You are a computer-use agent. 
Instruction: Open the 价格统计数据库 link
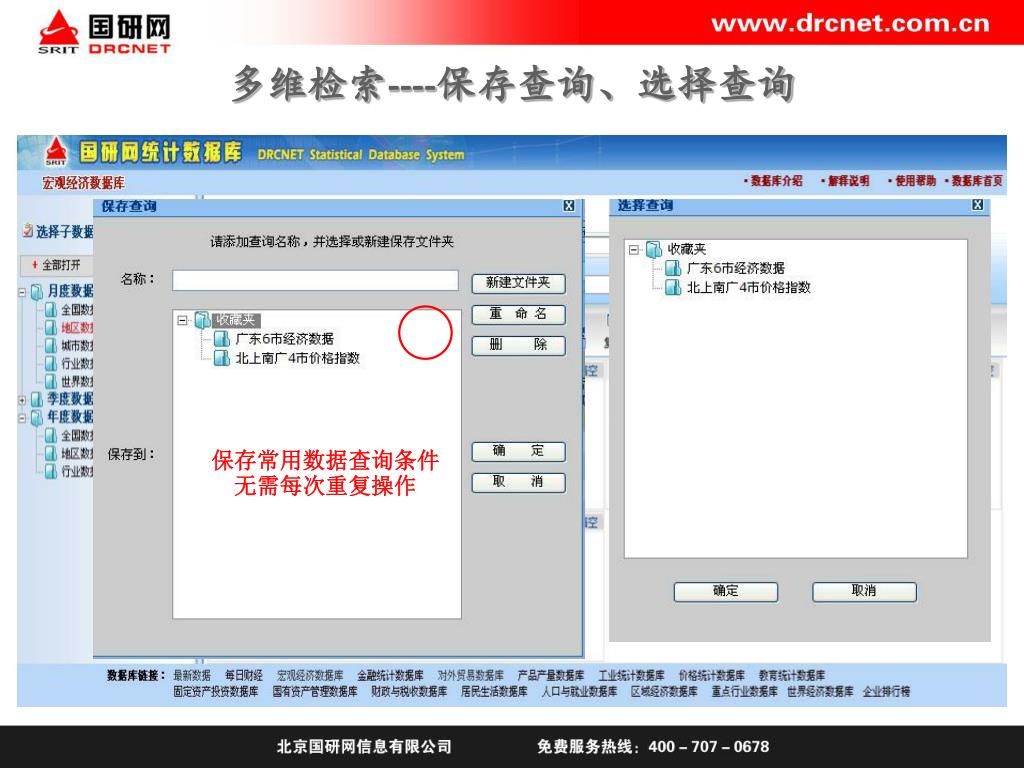712,675
